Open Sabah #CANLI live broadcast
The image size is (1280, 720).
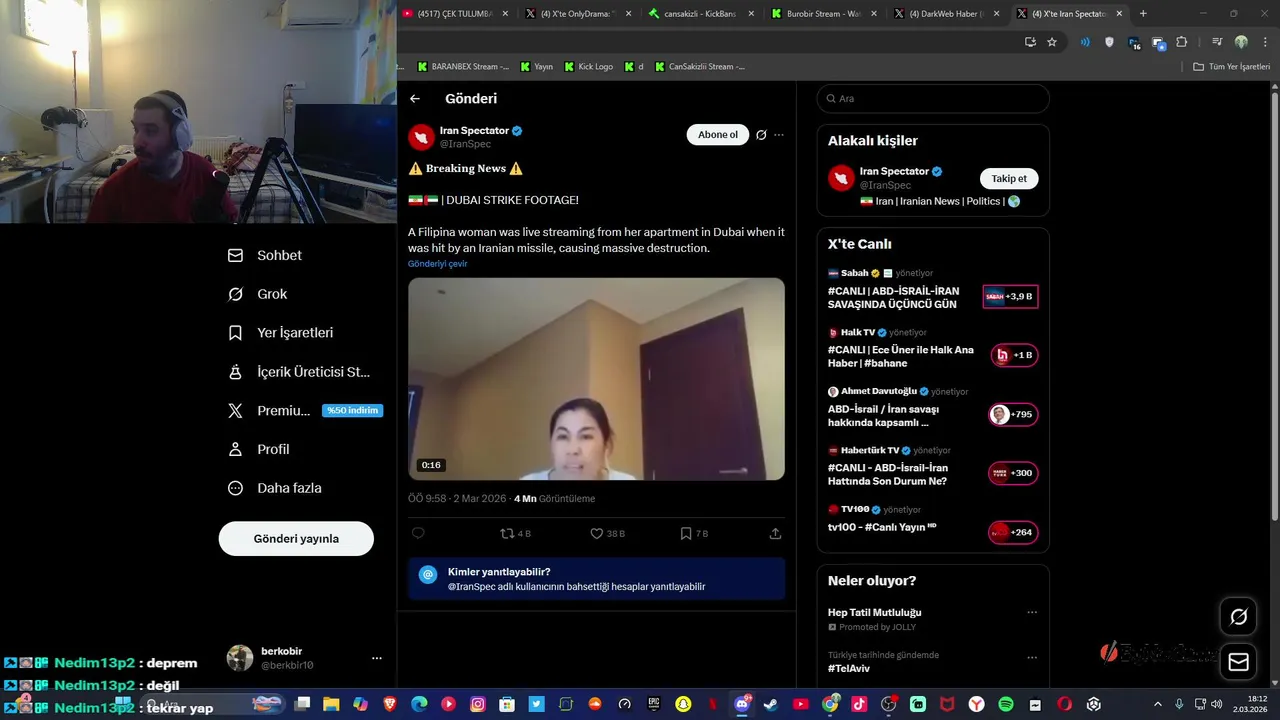932,290
